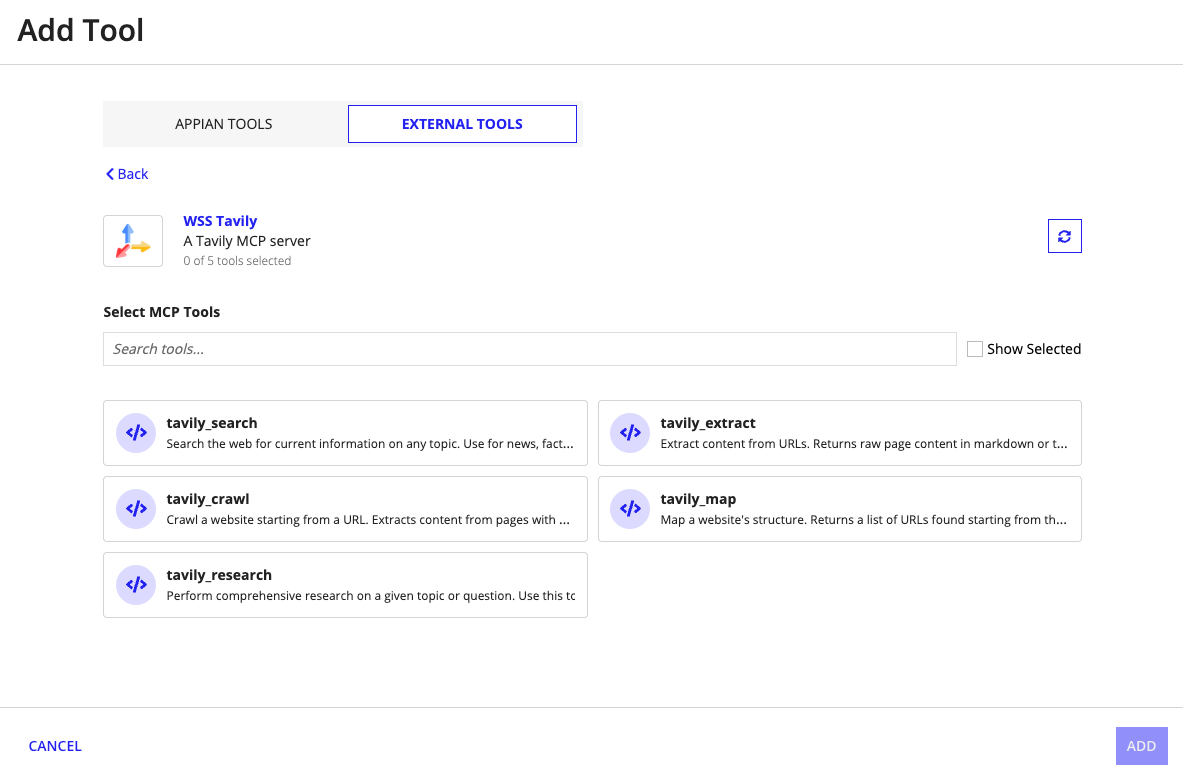The width and height of the screenshot is (1183, 774).
Task: Click the 'Show Selected' label text
Action: click(x=1034, y=349)
